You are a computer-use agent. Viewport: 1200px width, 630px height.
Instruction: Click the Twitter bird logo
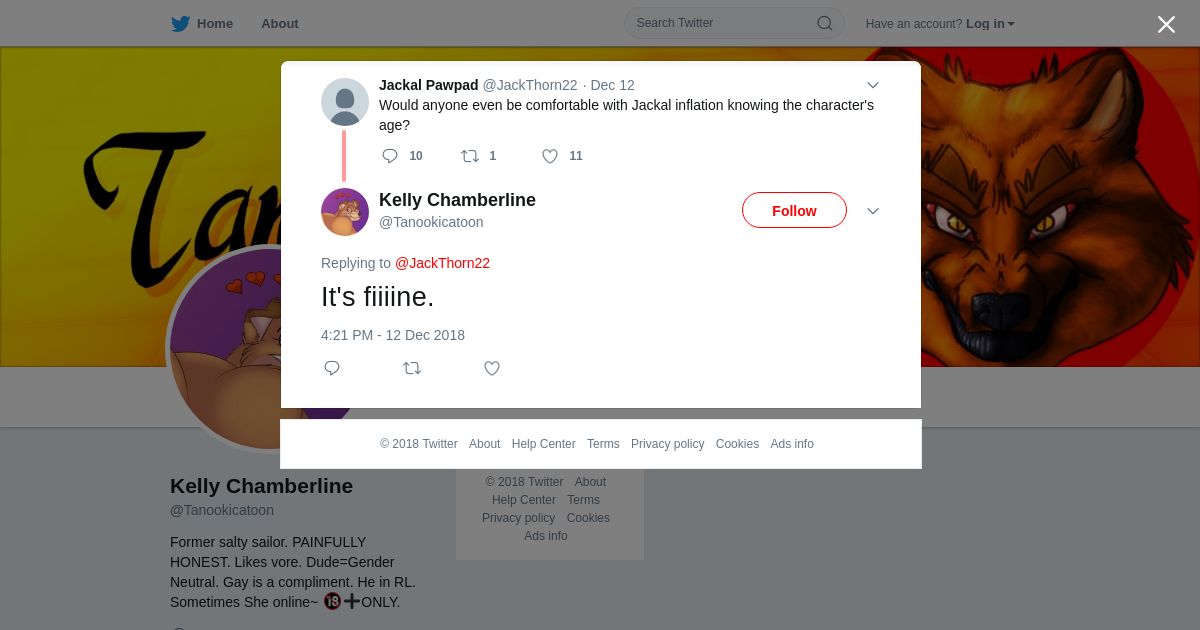(x=181, y=24)
